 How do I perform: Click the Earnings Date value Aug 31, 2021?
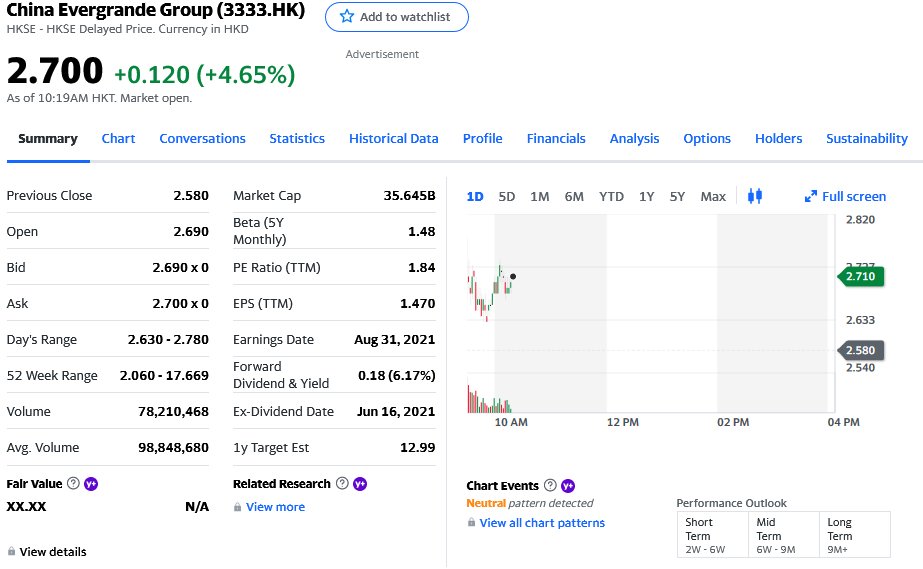pyautogui.click(x=394, y=340)
